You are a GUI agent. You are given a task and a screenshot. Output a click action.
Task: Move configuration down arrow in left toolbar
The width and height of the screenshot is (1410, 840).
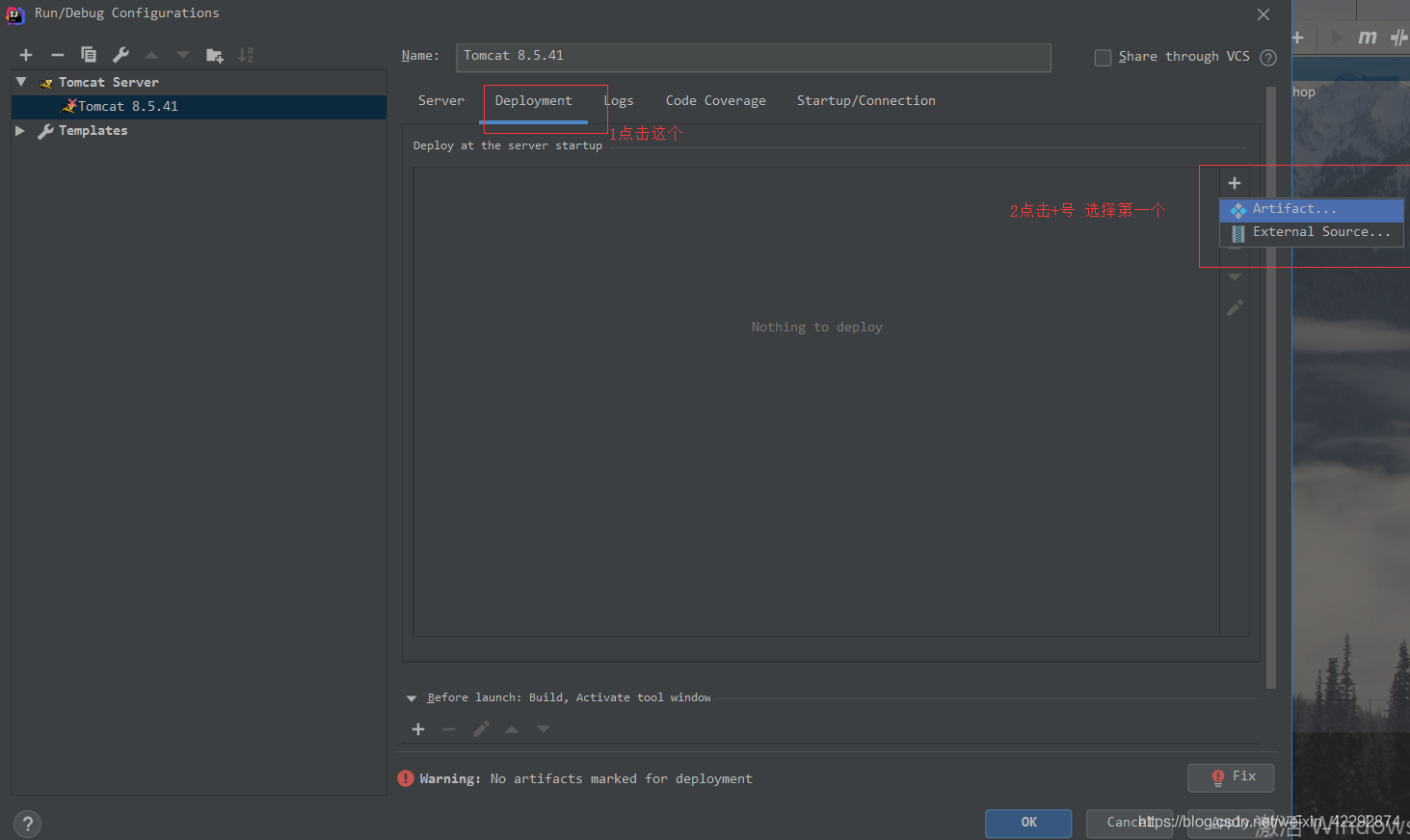[183, 55]
